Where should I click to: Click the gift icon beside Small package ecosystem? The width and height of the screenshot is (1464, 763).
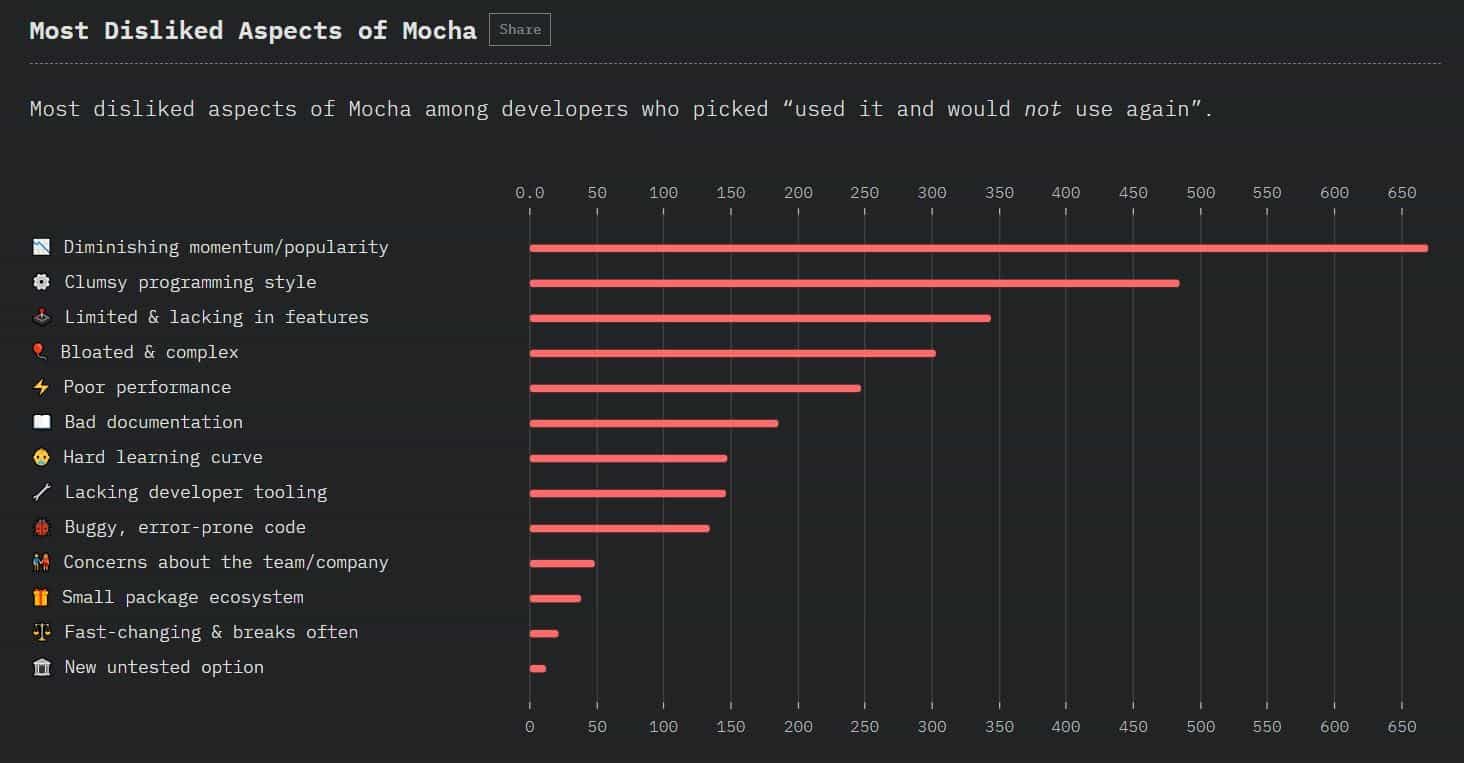pos(40,597)
